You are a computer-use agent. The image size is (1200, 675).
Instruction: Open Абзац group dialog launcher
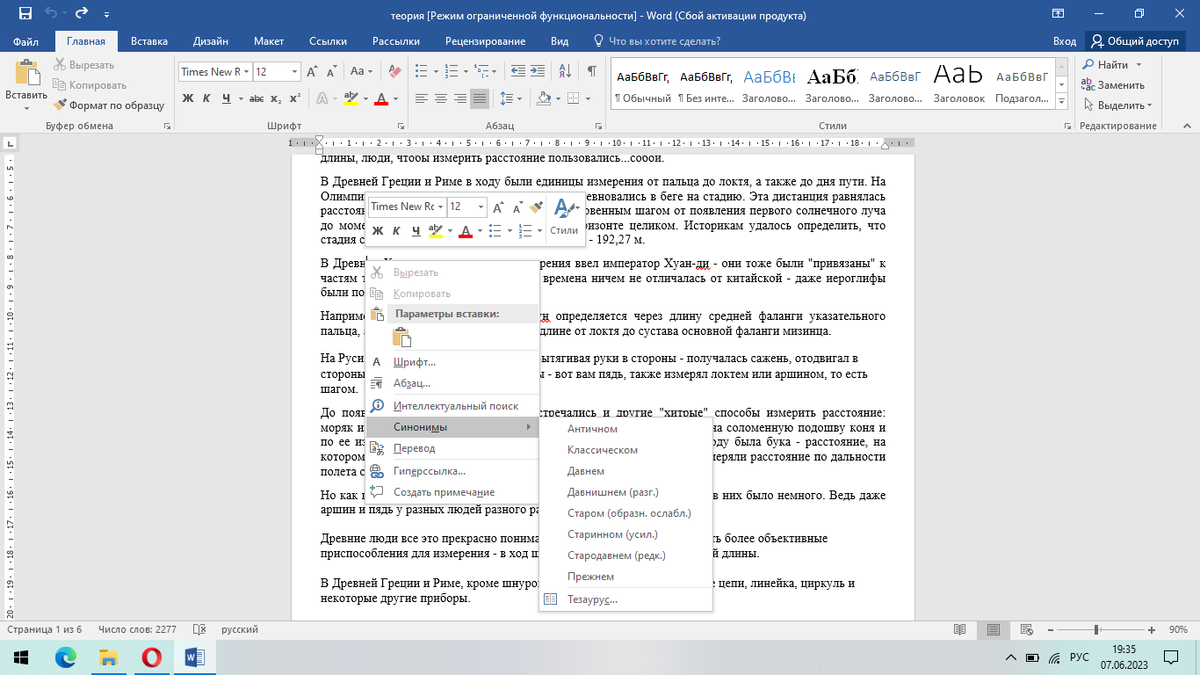click(x=599, y=126)
